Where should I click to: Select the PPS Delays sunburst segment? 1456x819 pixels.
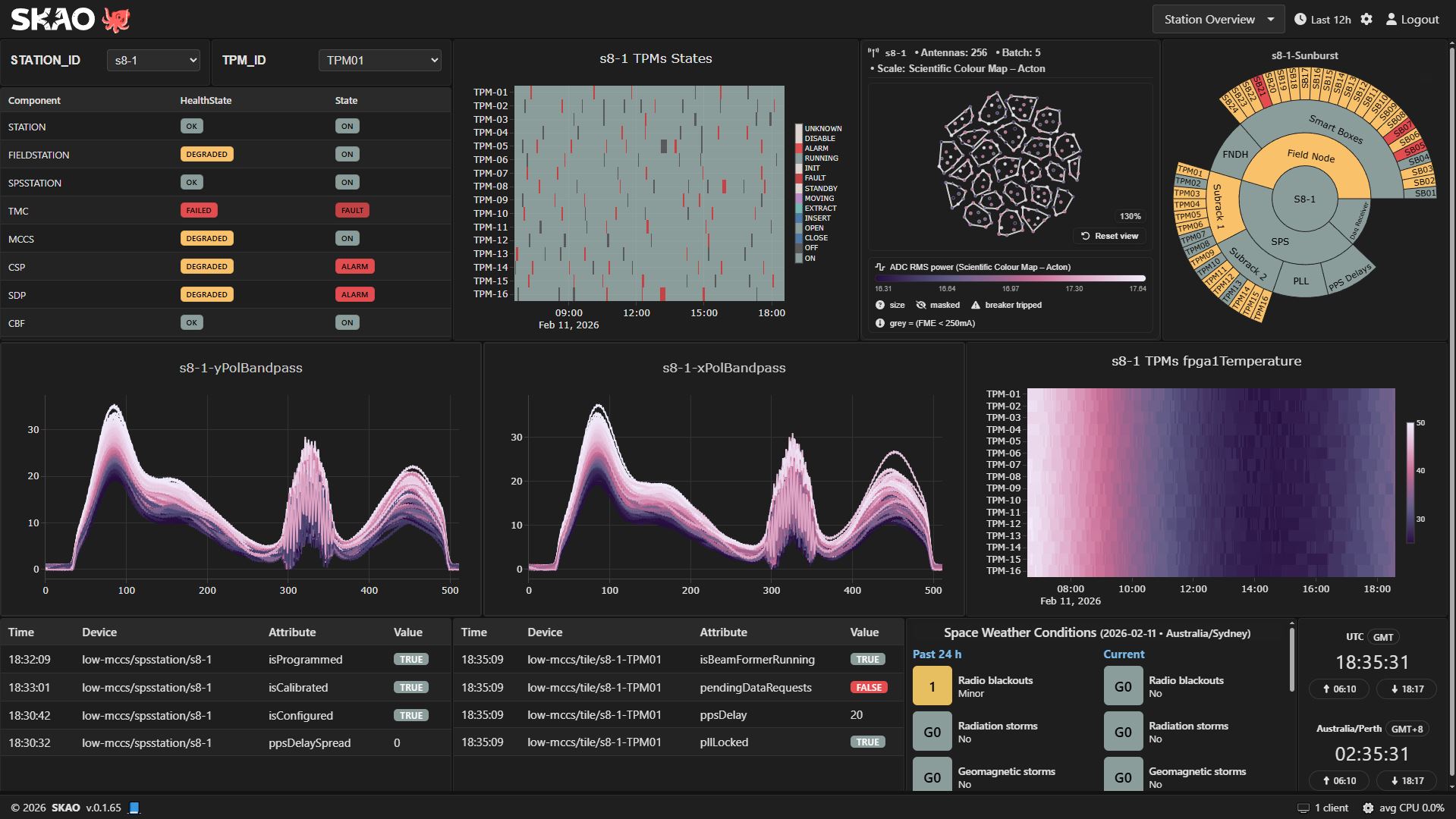1349,277
